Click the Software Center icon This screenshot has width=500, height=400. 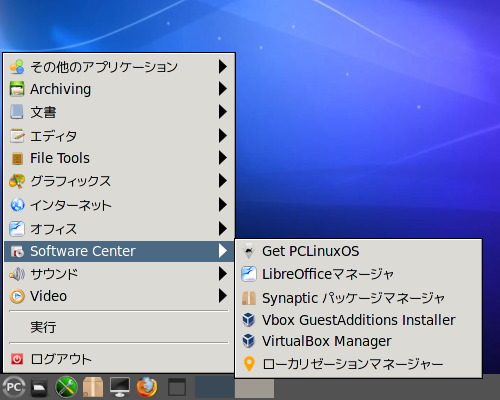(x=17, y=251)
